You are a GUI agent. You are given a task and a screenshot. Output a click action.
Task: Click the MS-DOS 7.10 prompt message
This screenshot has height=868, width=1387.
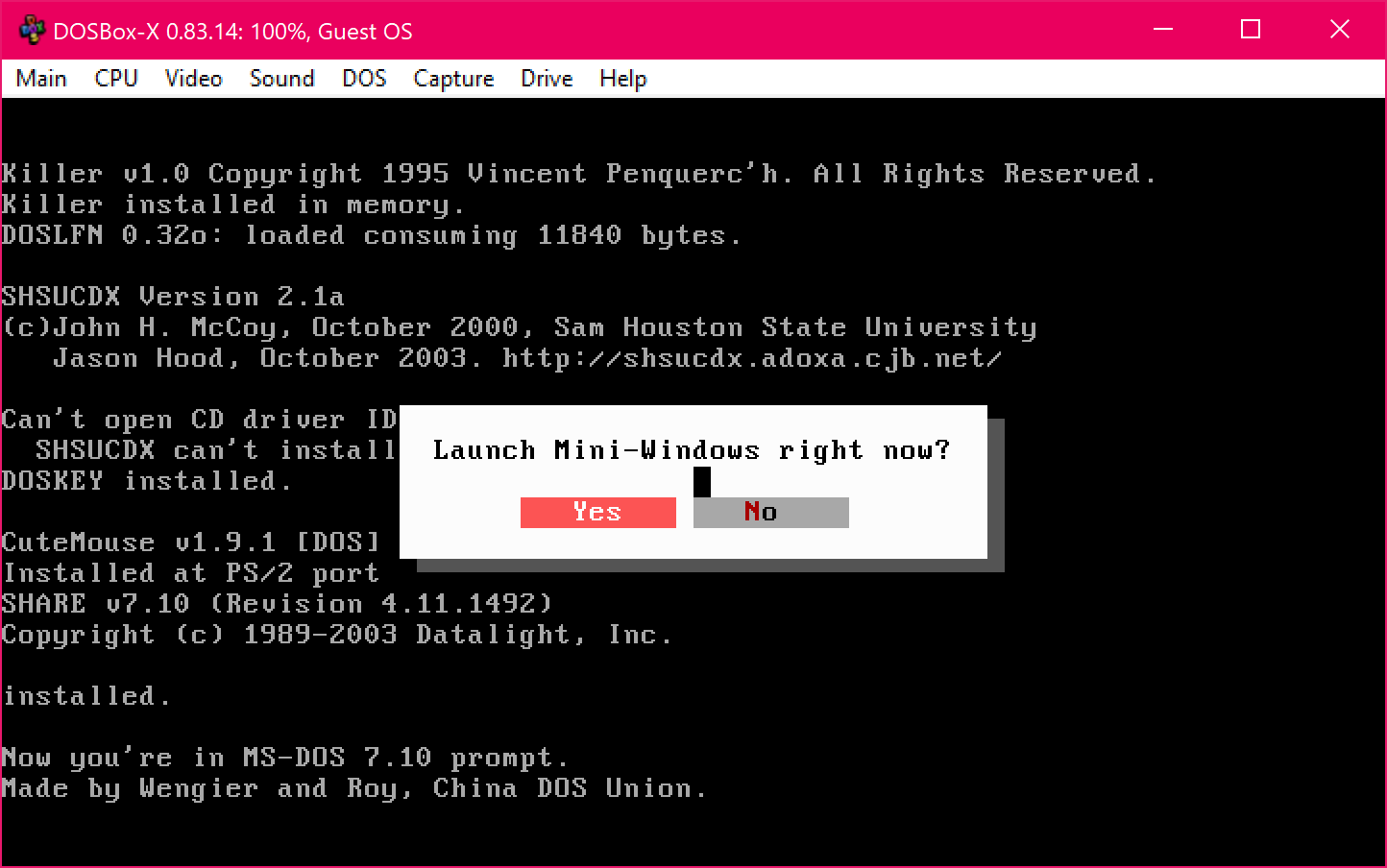coord(283,757)
